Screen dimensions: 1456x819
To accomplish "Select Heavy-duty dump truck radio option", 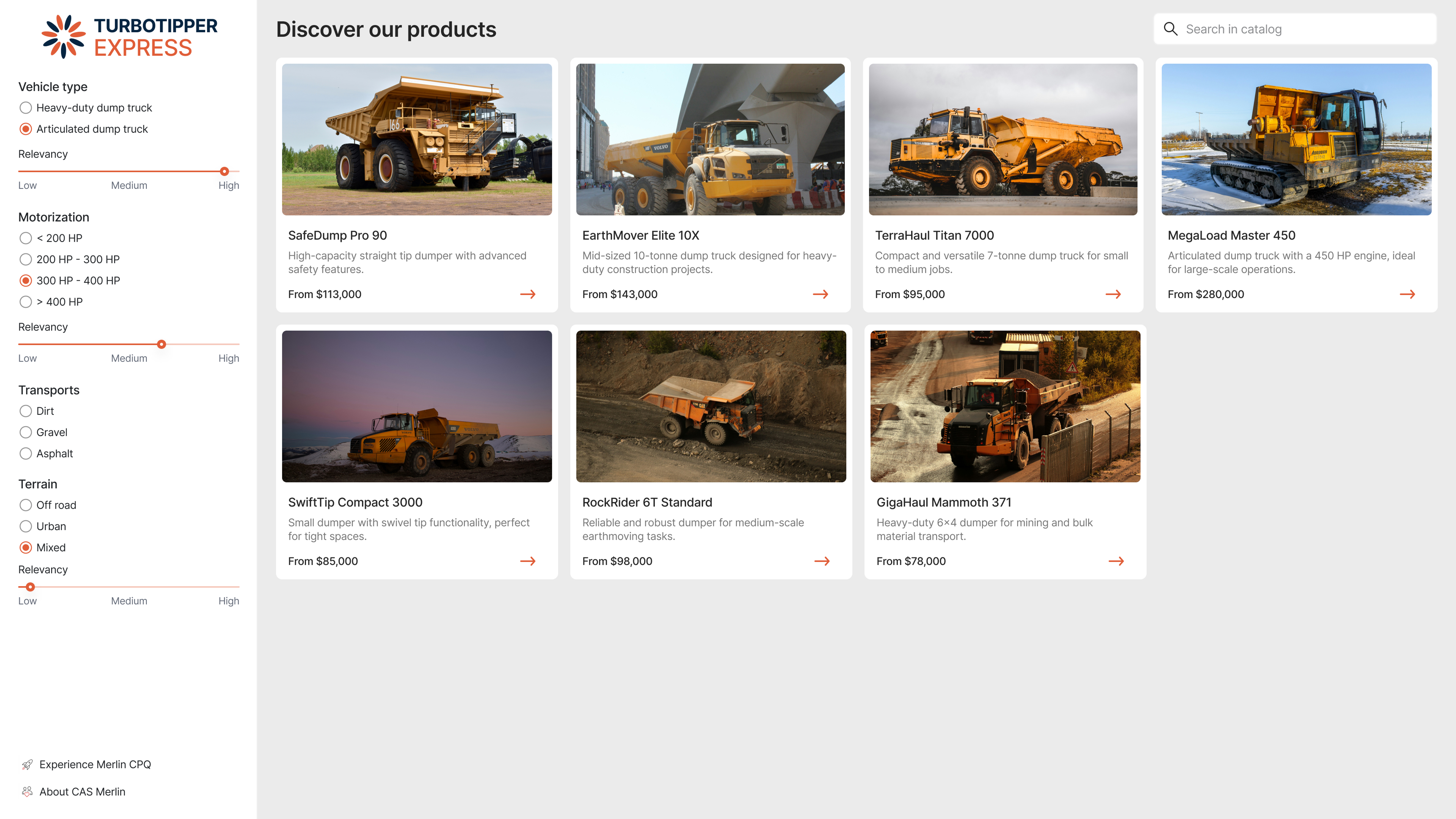I will (x=25, y=107).
